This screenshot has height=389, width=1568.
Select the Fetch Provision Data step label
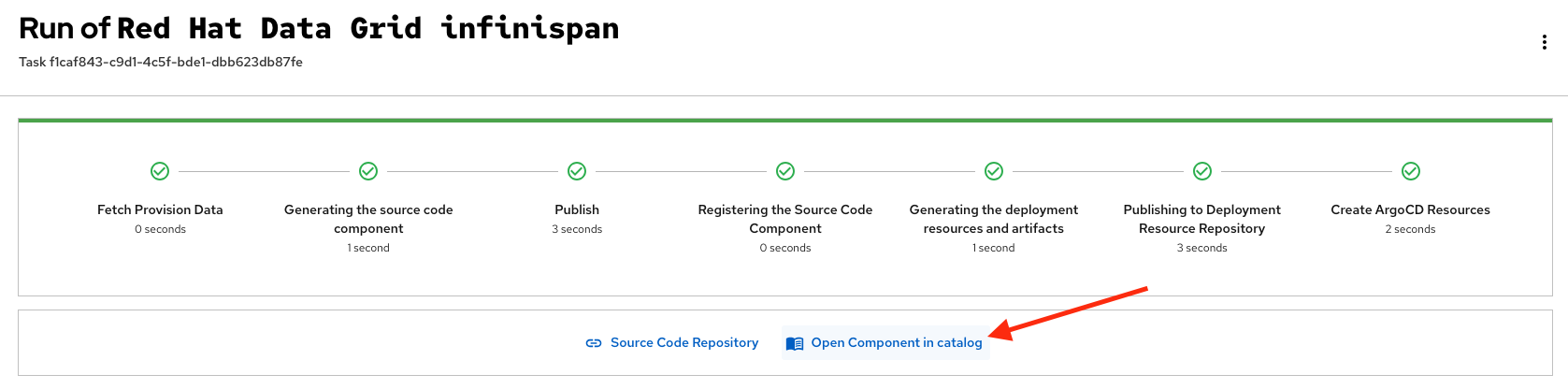click(160, 209)
